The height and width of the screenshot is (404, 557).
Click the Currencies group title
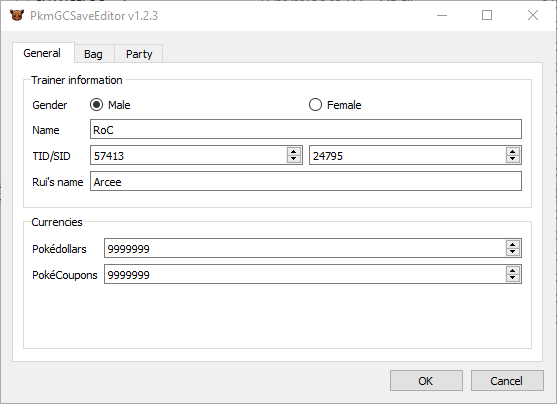pos(57,222)
